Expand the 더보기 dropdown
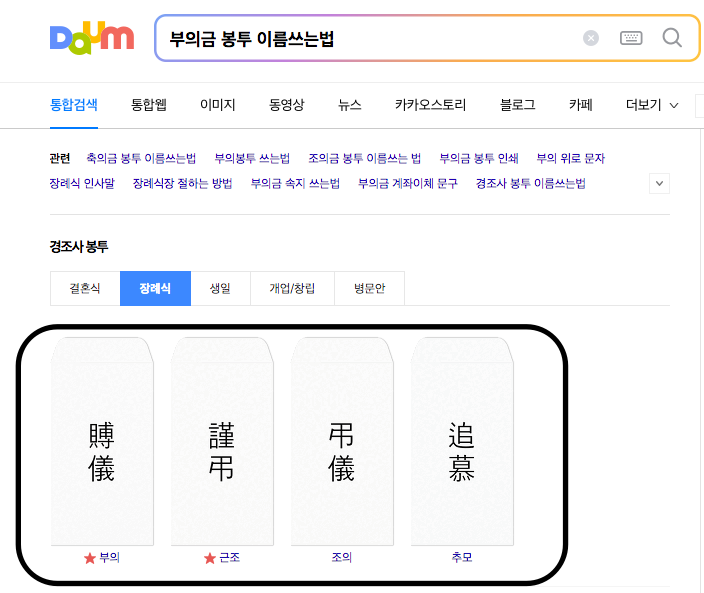Viewport: 704px width, 593px height. coord(652,105)
